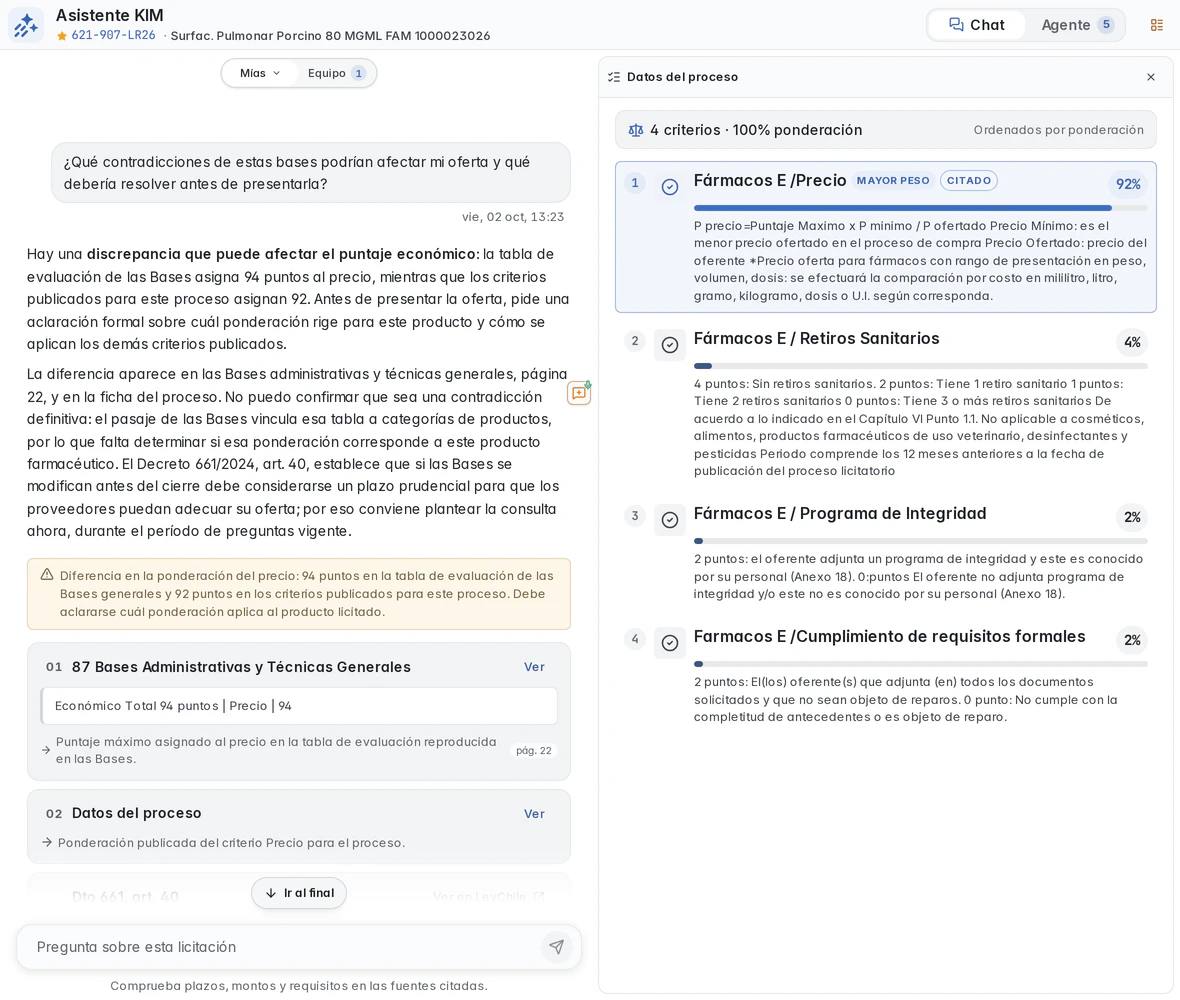Click the user question message bubble
The height and width of the screenshot is (1000, 1180).
[x=311, y=173]
